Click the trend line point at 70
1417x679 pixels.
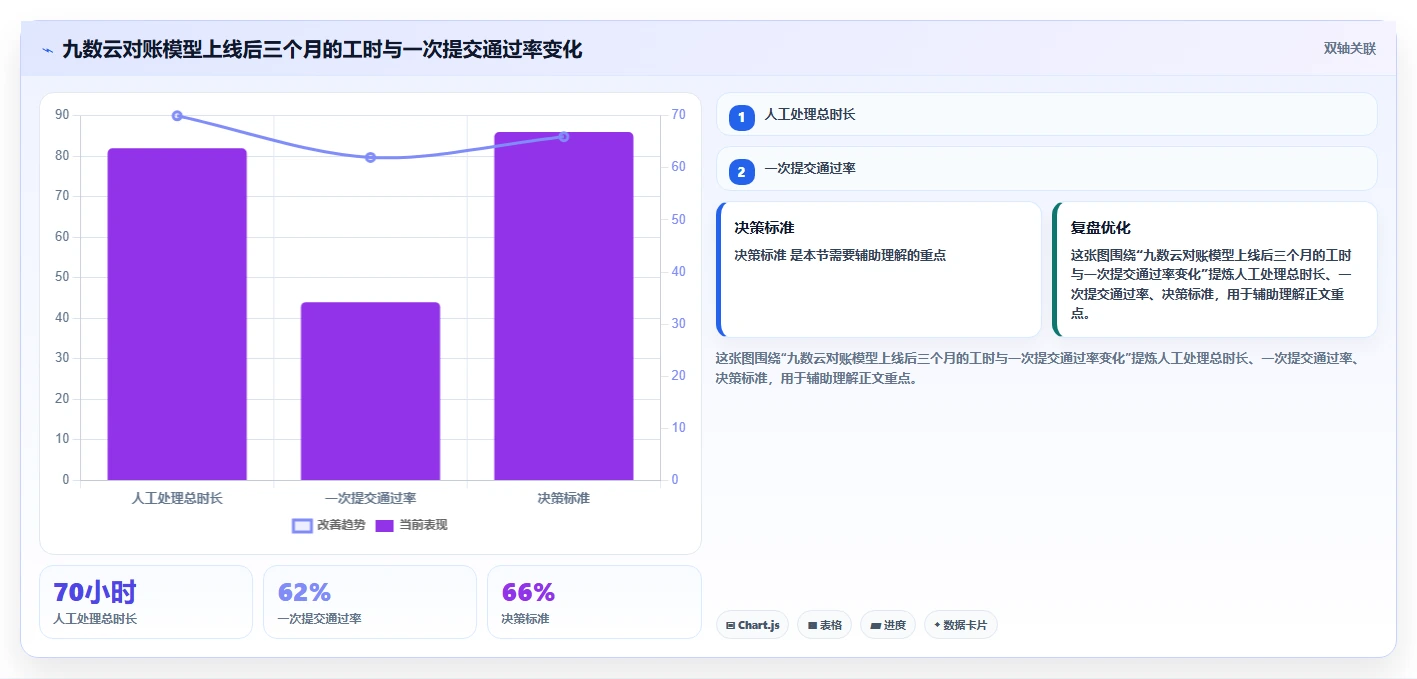pyautogui.click(x=177, y=116)
